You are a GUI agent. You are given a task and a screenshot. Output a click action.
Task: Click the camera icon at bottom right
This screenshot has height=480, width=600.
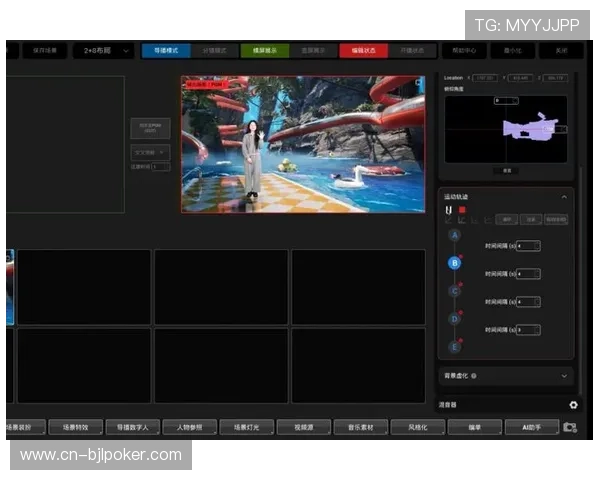pos(569,427)
